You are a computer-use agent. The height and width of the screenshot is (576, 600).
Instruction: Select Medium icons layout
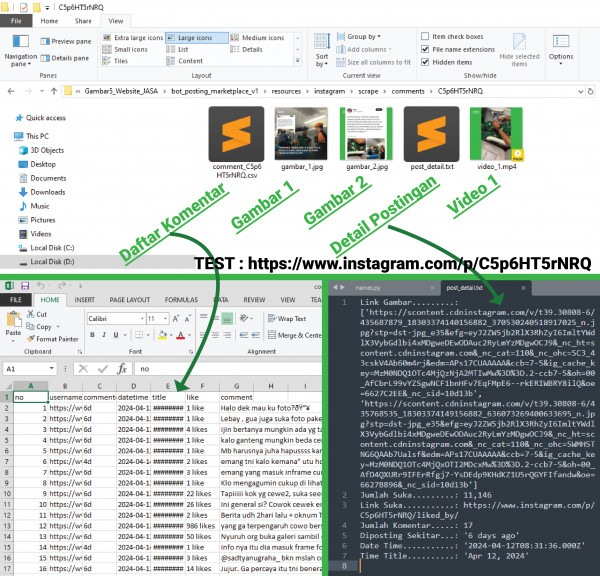[257, 38]
